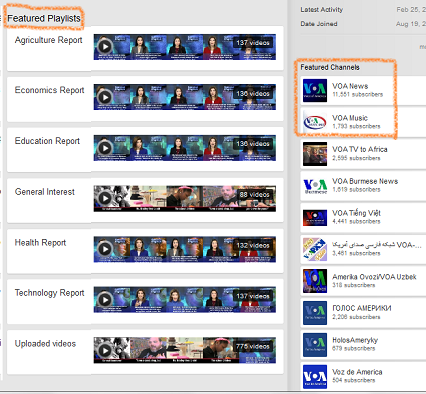Play the Health Report playlist
The height and width of the screenshot is (394, 426).
tap(105, 249)
